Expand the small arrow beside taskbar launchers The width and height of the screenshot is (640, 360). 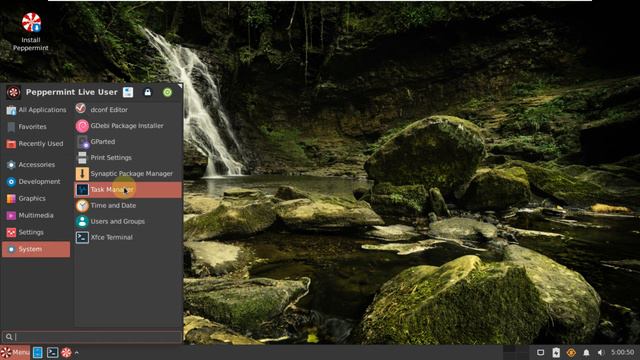77,352
